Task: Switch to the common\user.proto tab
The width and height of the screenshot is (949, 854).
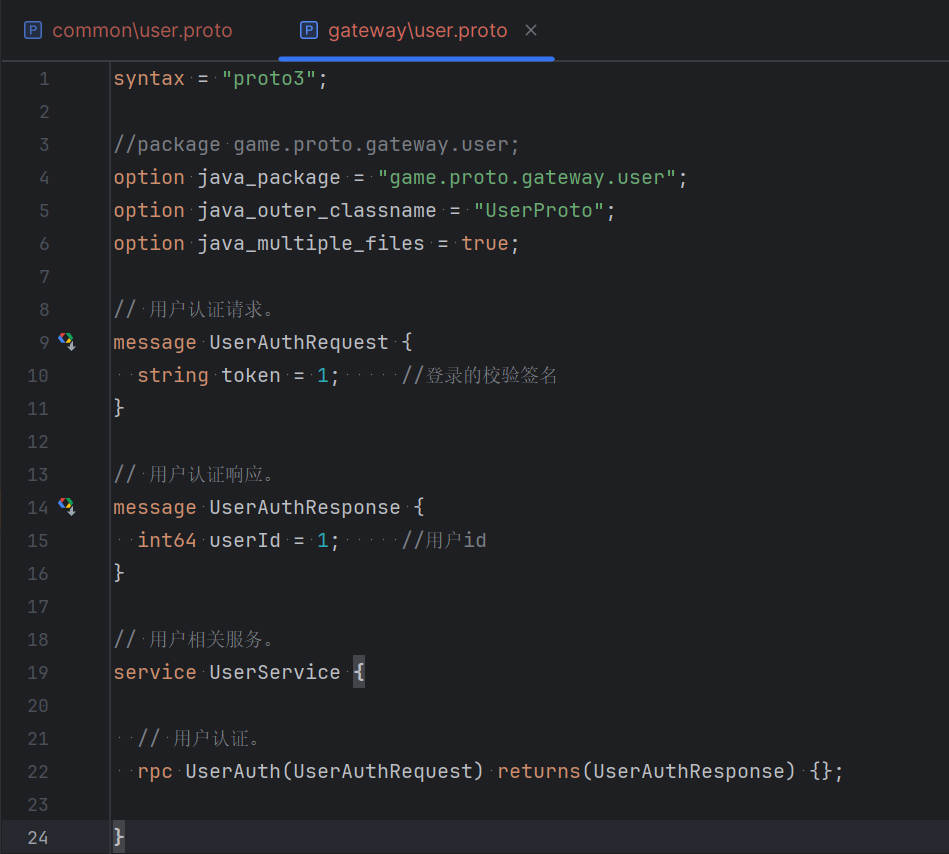Action: (142, 30)
